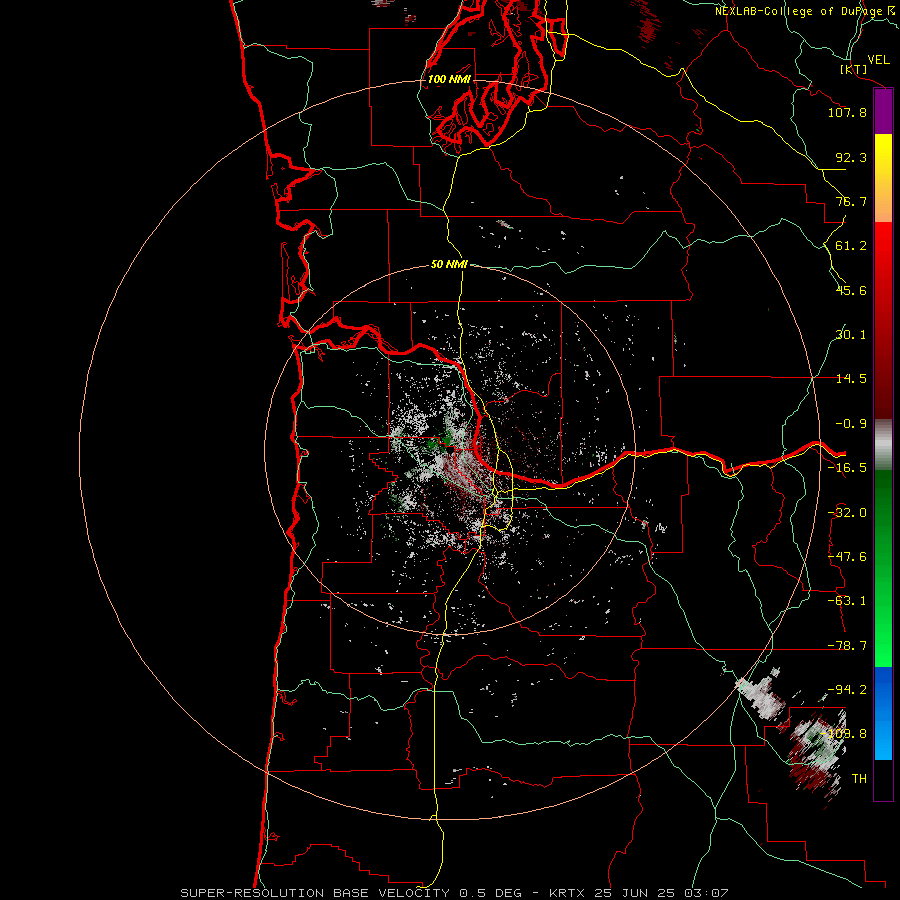Click the -78.7 velocity scale value

tap(847, 646)
